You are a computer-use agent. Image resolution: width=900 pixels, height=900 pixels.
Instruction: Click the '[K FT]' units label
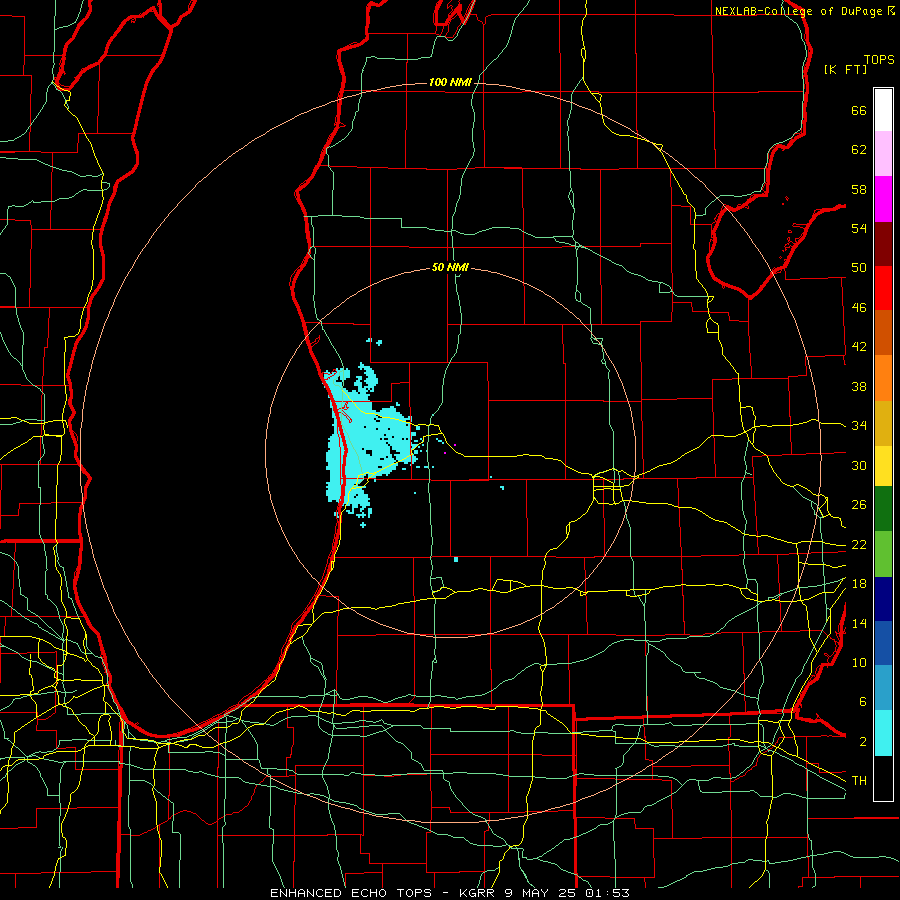click(x=845, y=69)
